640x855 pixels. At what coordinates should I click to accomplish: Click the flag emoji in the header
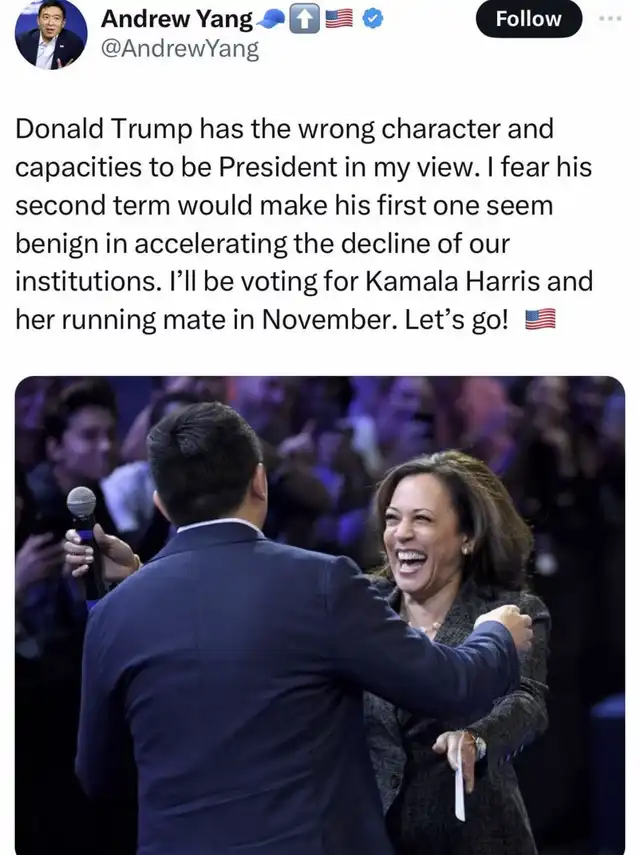(339, 20)
